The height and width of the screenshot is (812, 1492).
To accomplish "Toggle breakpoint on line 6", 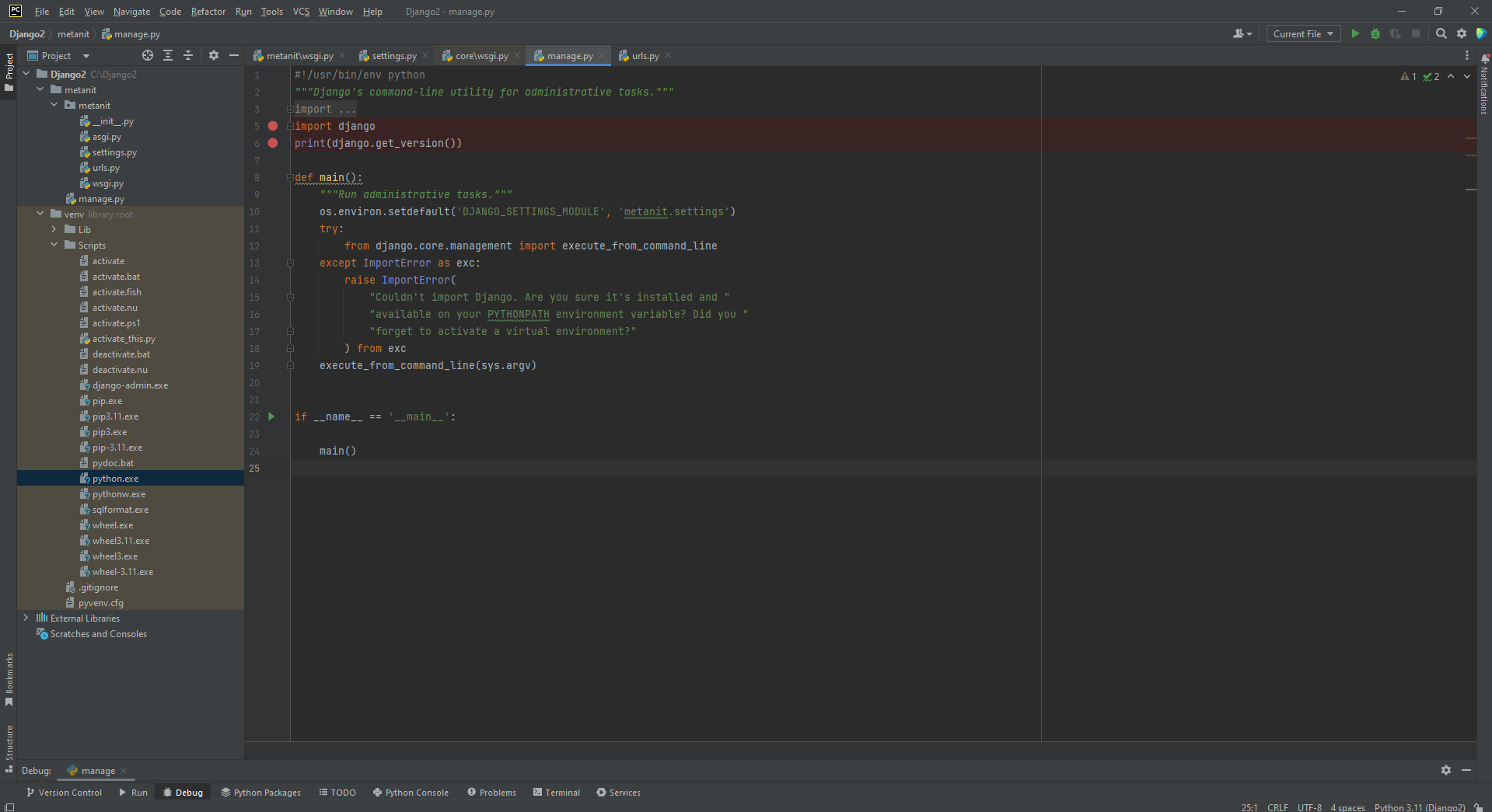I will point(273,143).
